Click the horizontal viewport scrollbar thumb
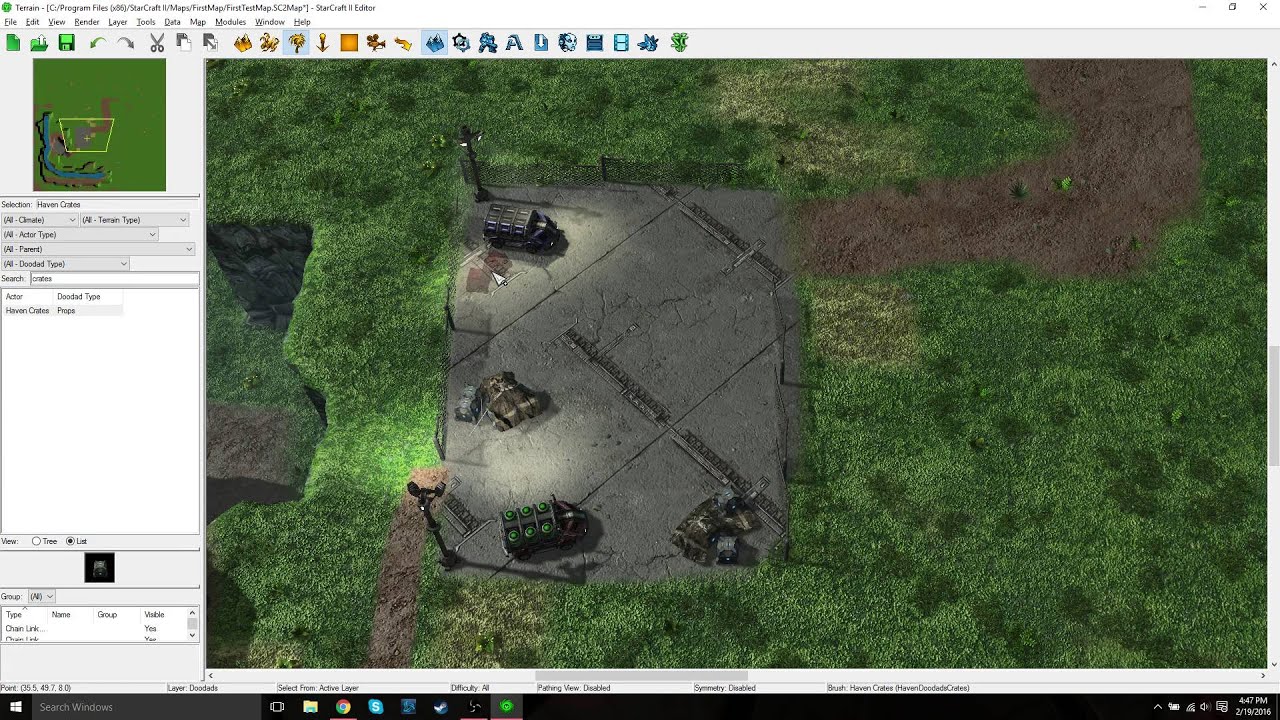The height and width of the screenshot is (720, 1280). [641, 676]
